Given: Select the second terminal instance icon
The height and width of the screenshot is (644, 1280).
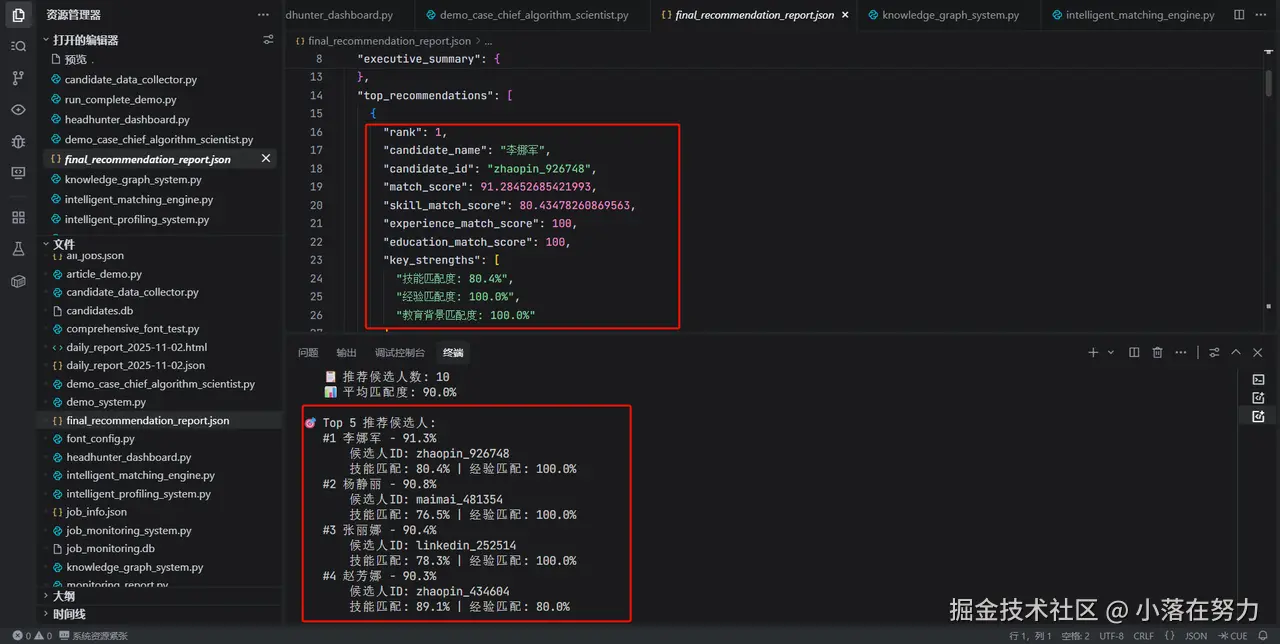Looking at the screenshot, I should [x=1258, y=398].
